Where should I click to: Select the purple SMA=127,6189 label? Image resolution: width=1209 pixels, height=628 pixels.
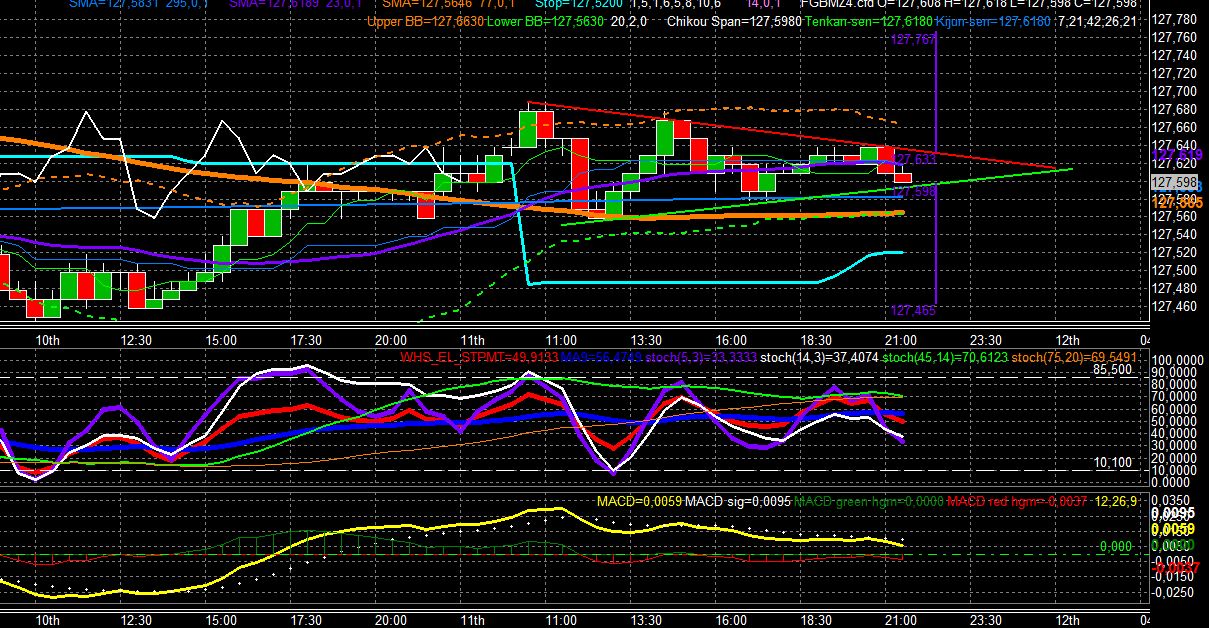tap(274, 5)
